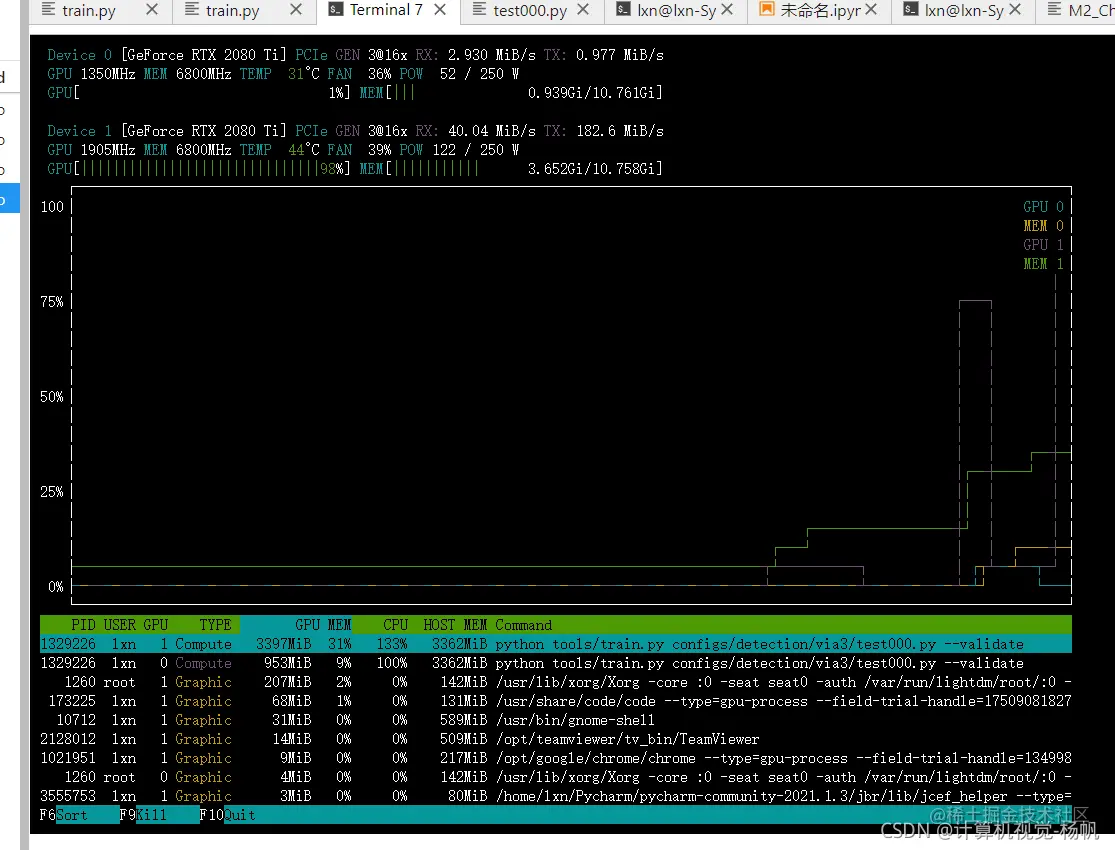Select the Xorg process row using 207MiB
1115x850 pixels.
(x=555, y=683)
